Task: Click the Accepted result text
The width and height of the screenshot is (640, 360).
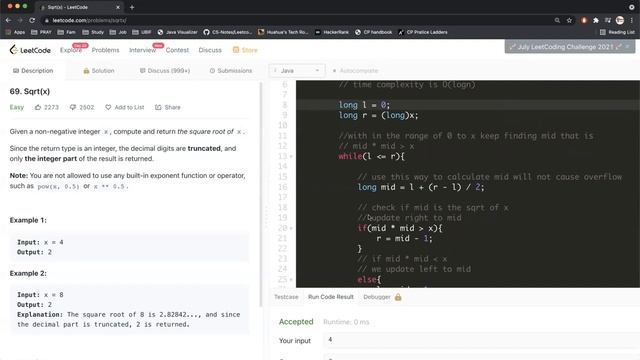Action: [296, 322]
